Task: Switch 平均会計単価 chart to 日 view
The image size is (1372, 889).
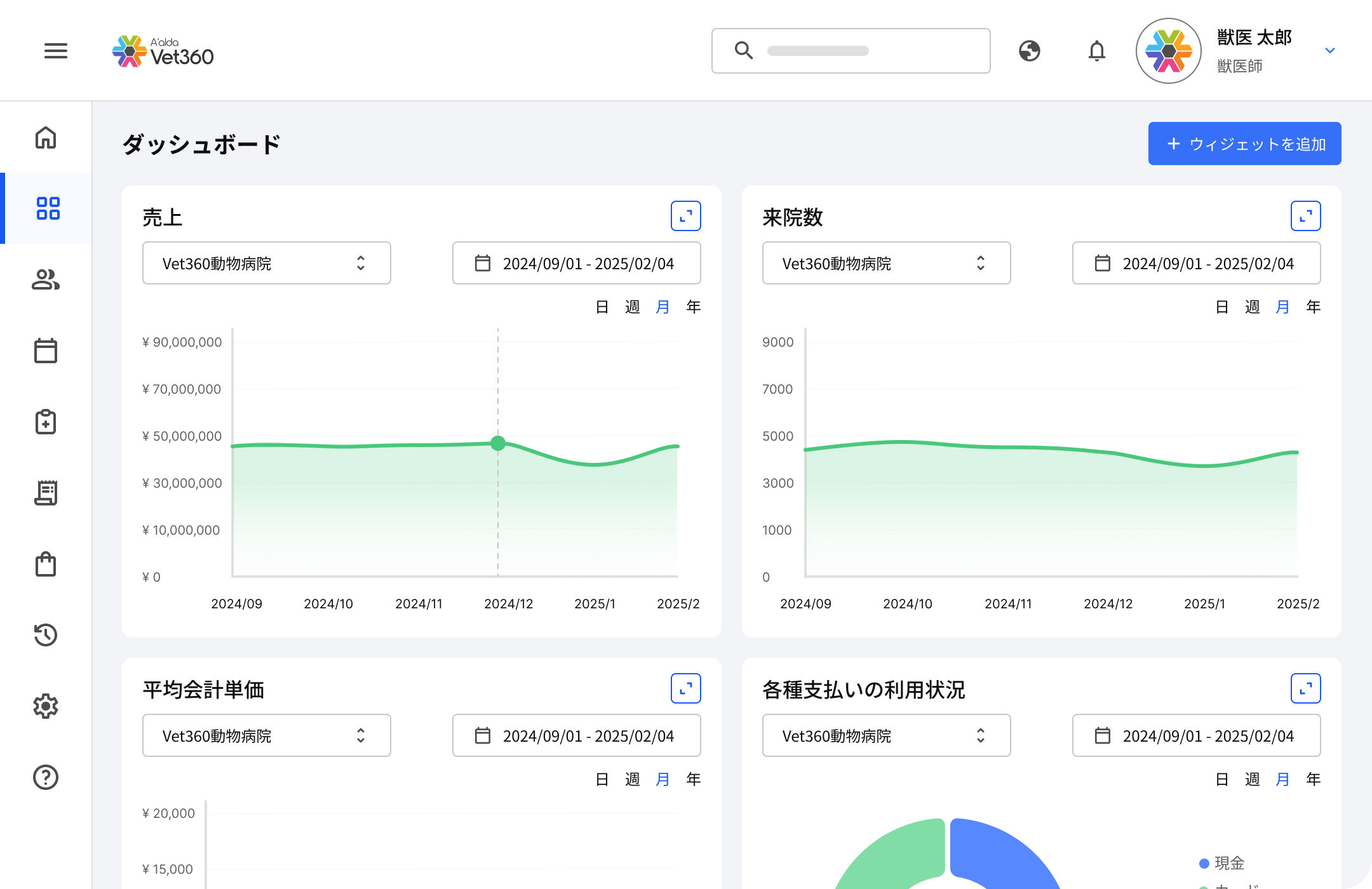Action: [602, 780]
